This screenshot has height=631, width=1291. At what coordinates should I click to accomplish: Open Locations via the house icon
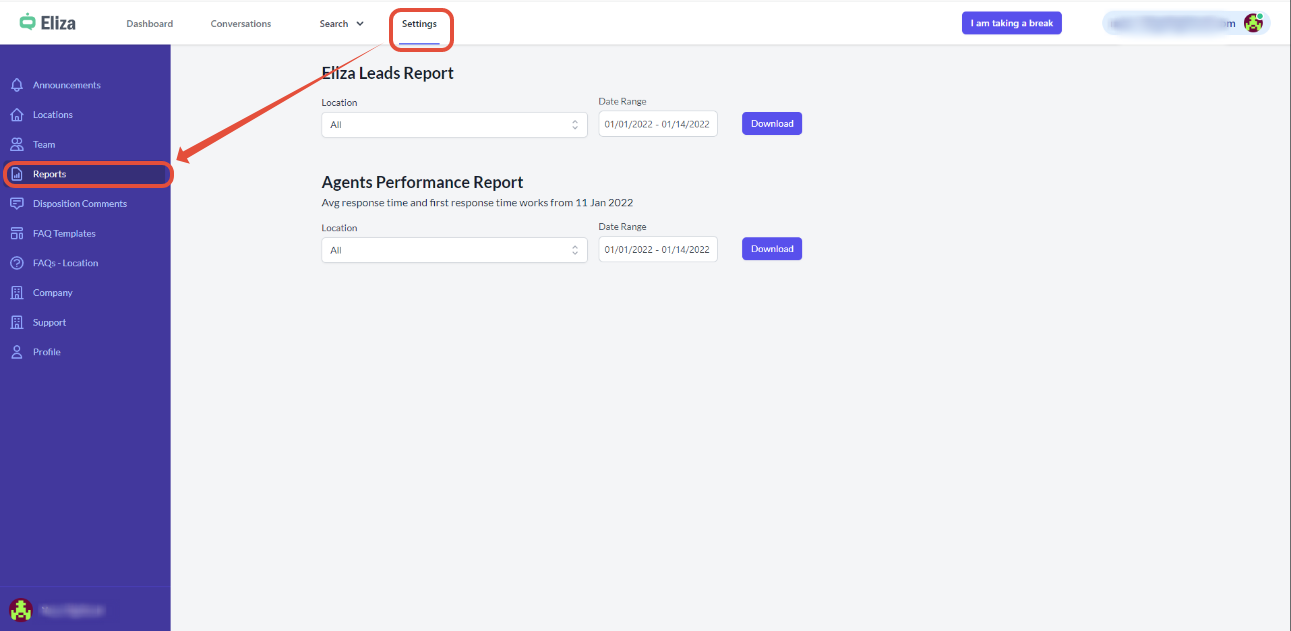coord(16,115)
